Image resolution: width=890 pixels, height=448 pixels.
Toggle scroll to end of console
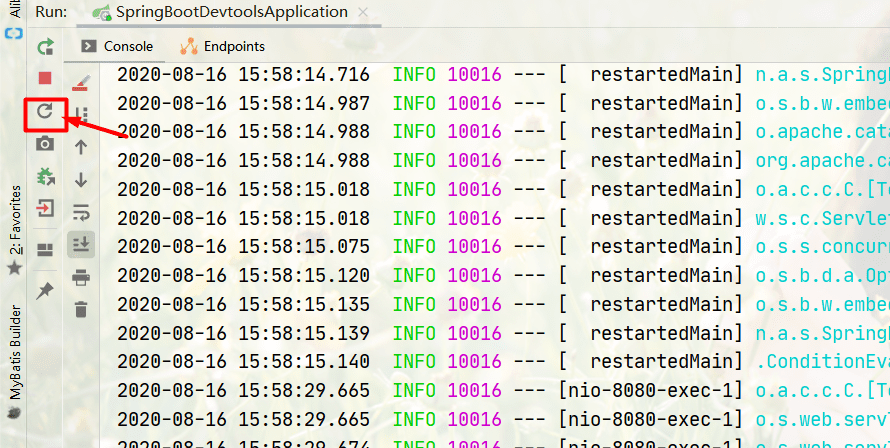click(x=81, y=245)
